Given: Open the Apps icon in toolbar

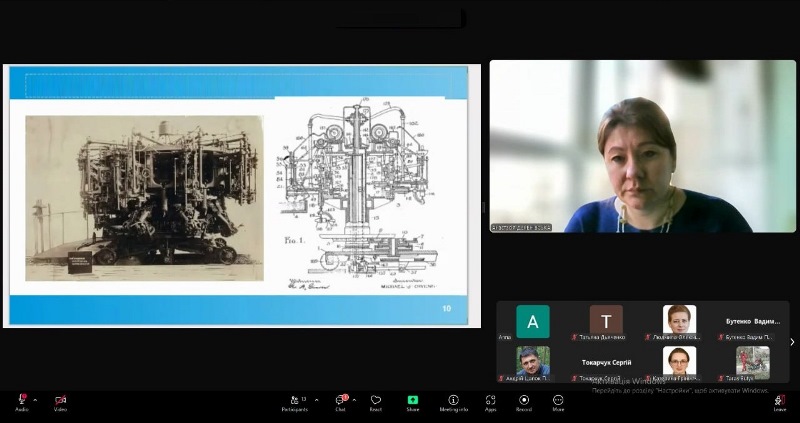Looking at the screenshot, I should [x=490, y=401].
